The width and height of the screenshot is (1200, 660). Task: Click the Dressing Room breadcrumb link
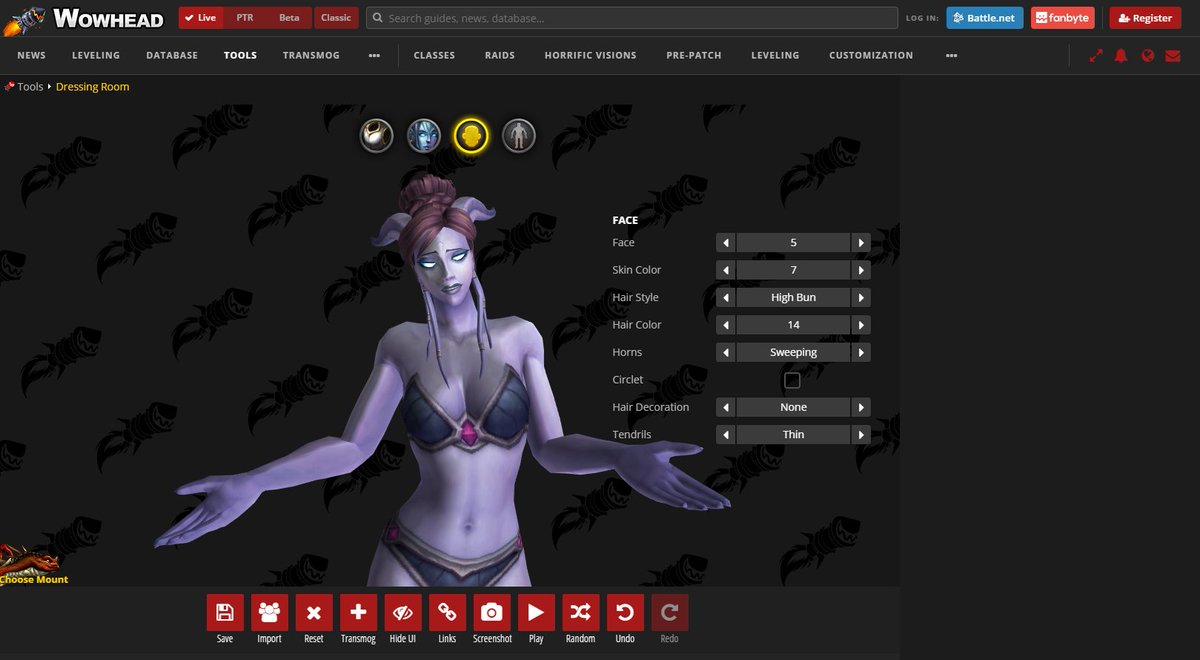pos(92,87)
